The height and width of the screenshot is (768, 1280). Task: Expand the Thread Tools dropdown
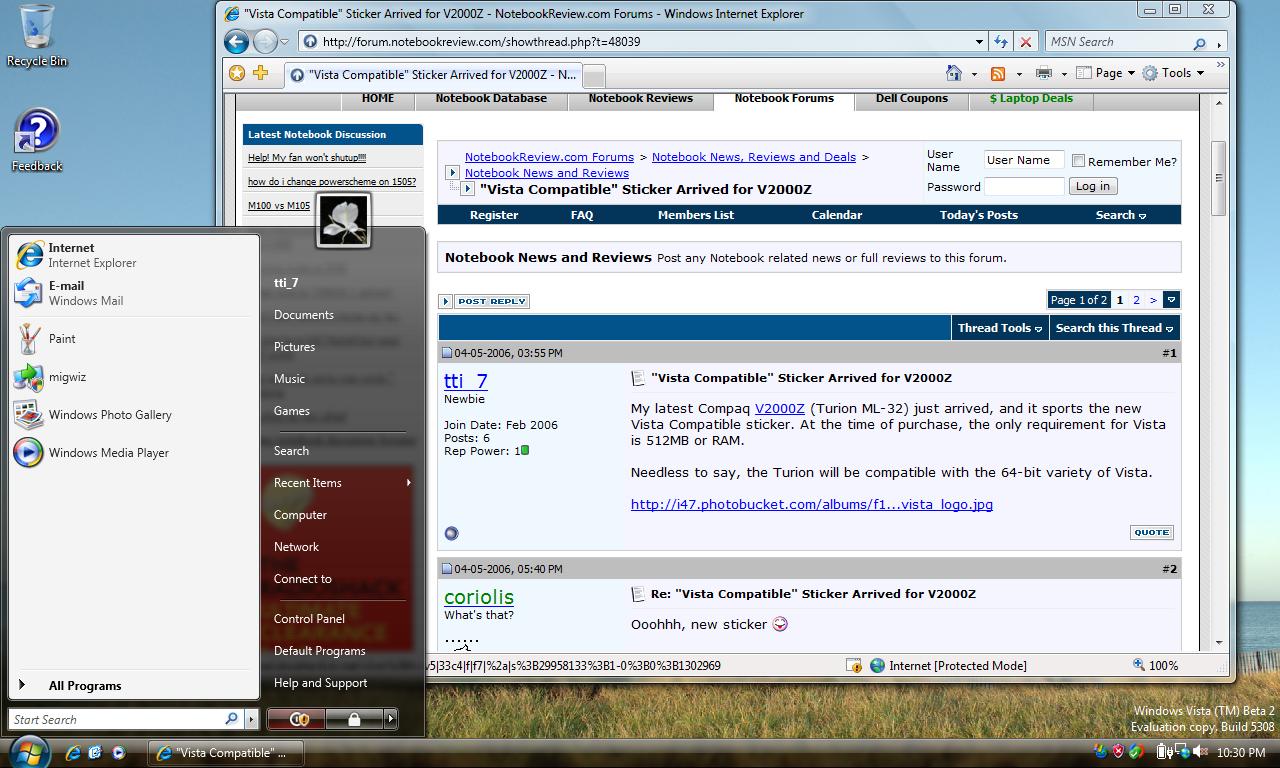click(x=1000, y=328)
